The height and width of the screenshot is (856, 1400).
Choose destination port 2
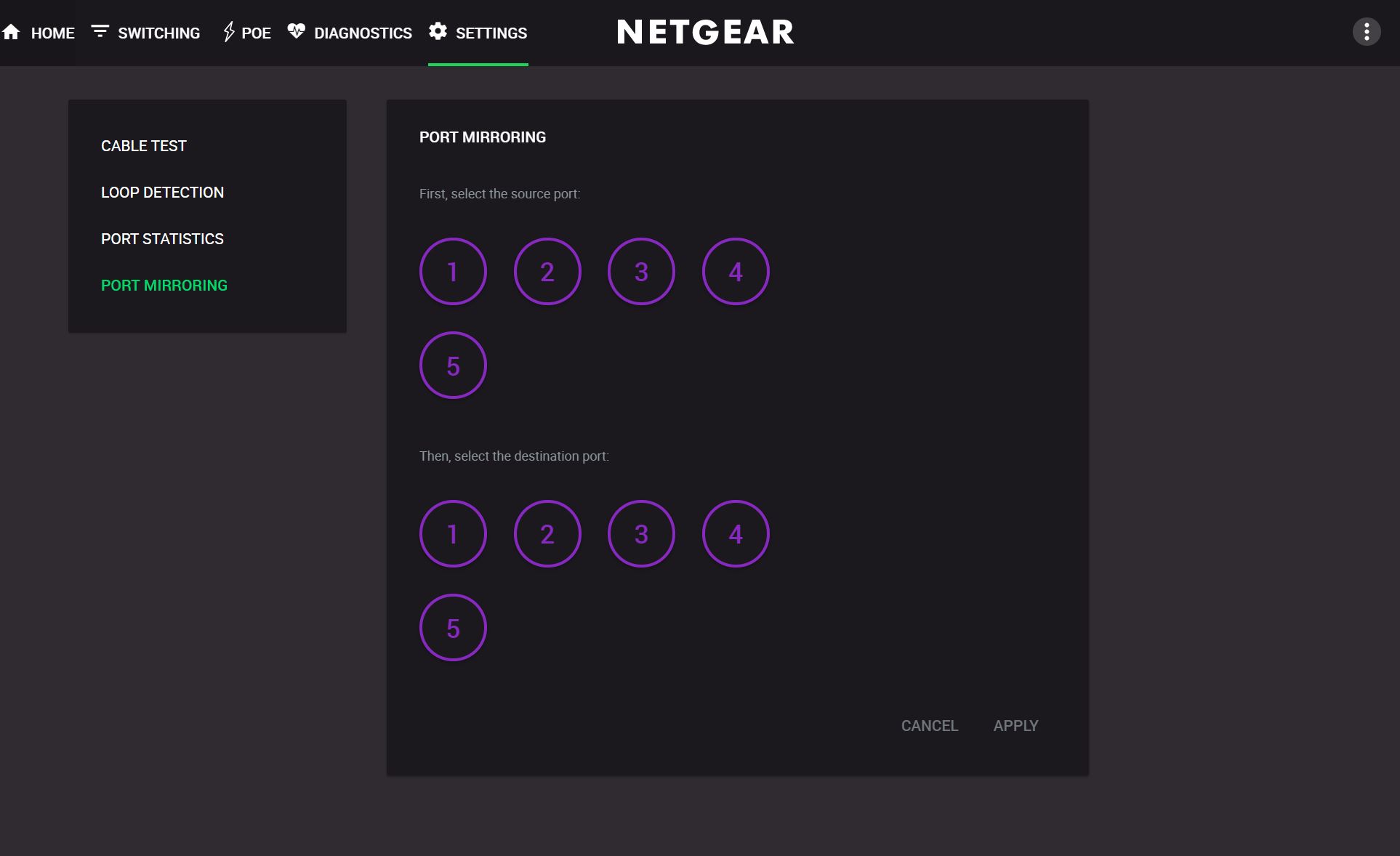click(547, 534)
